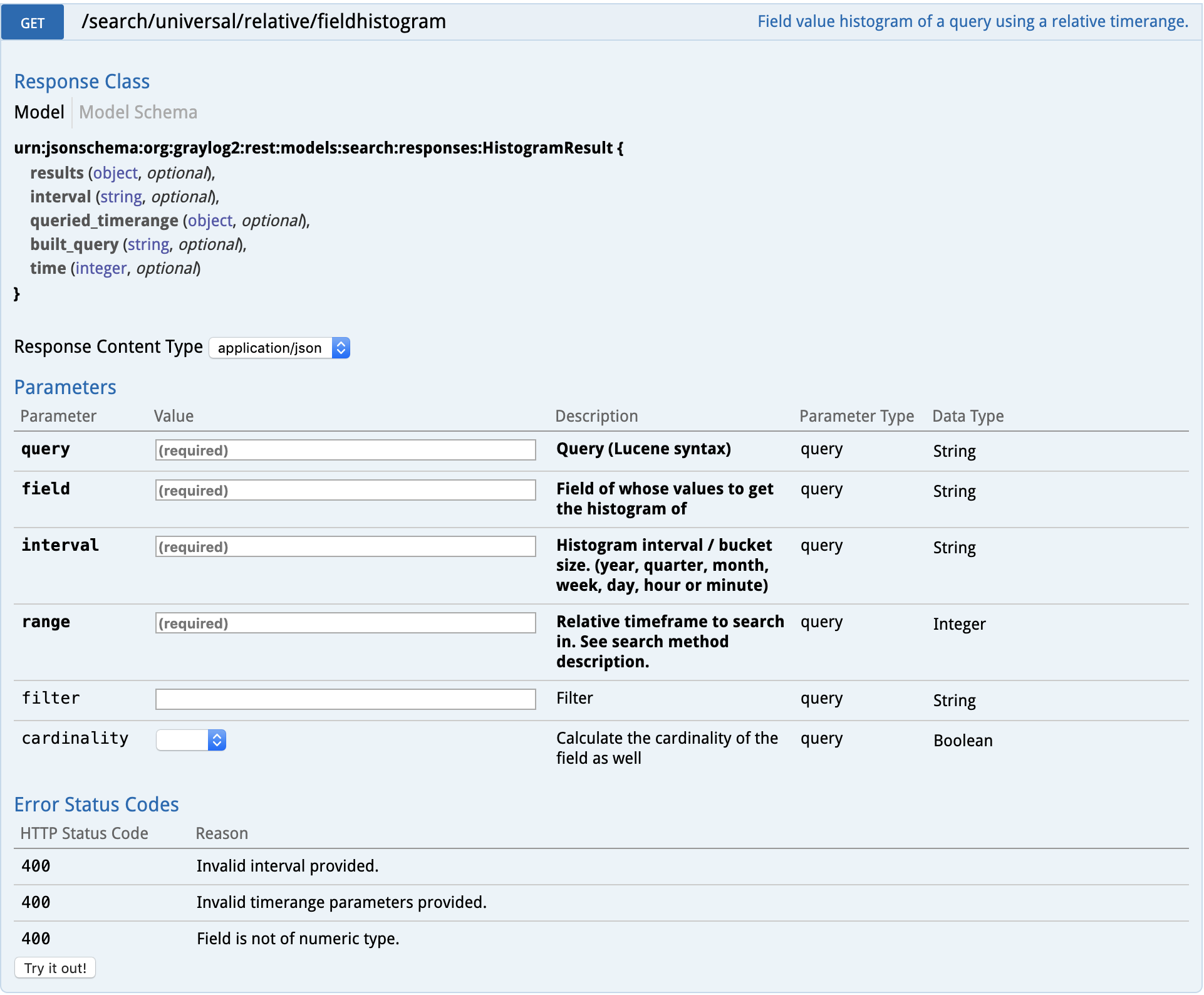Viewport: 1204px width, 995px height.
Task: Click the 'integer' link for time
Action: (100, 268)
